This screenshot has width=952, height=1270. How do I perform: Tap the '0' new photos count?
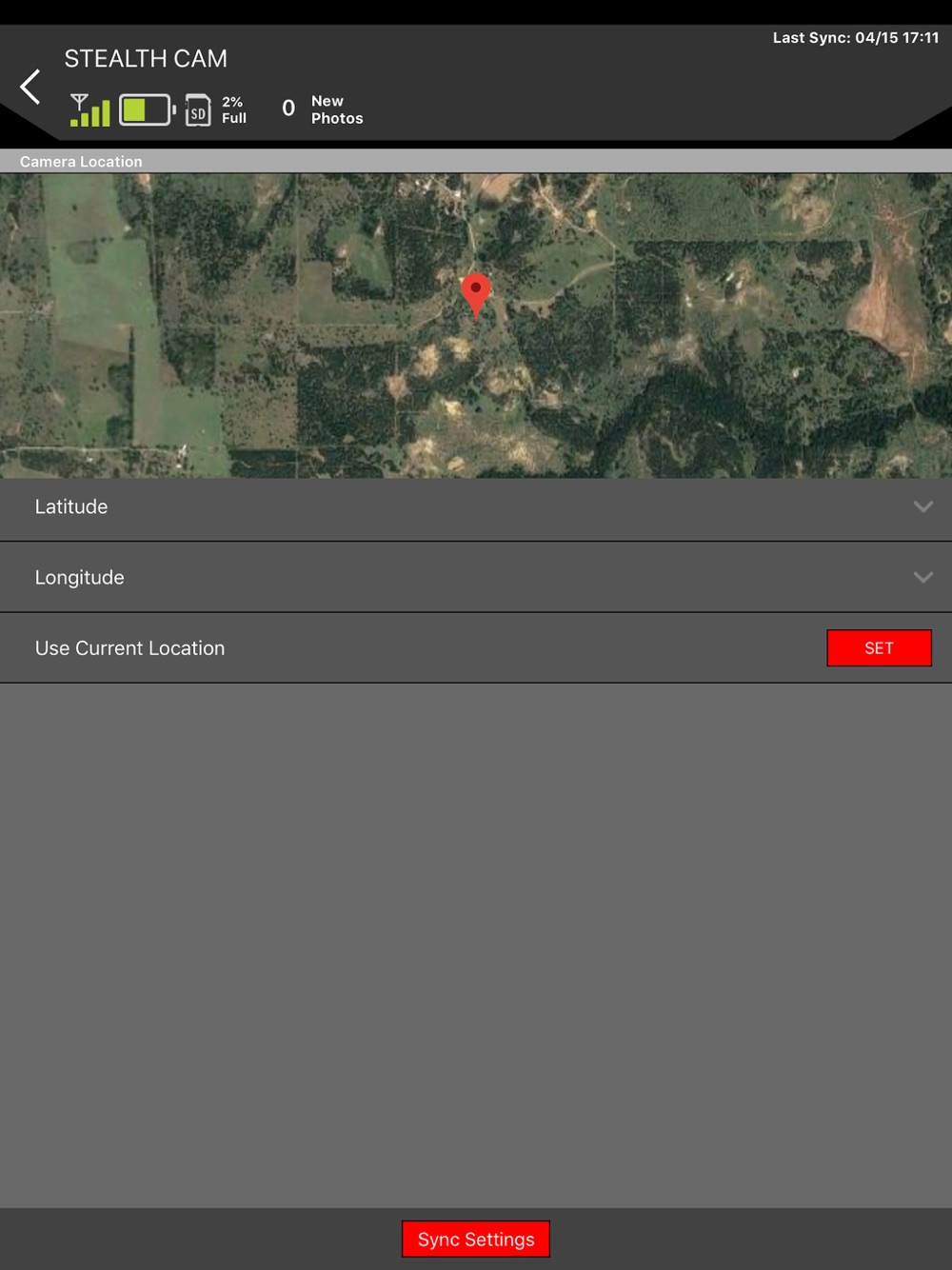point(288,109)
